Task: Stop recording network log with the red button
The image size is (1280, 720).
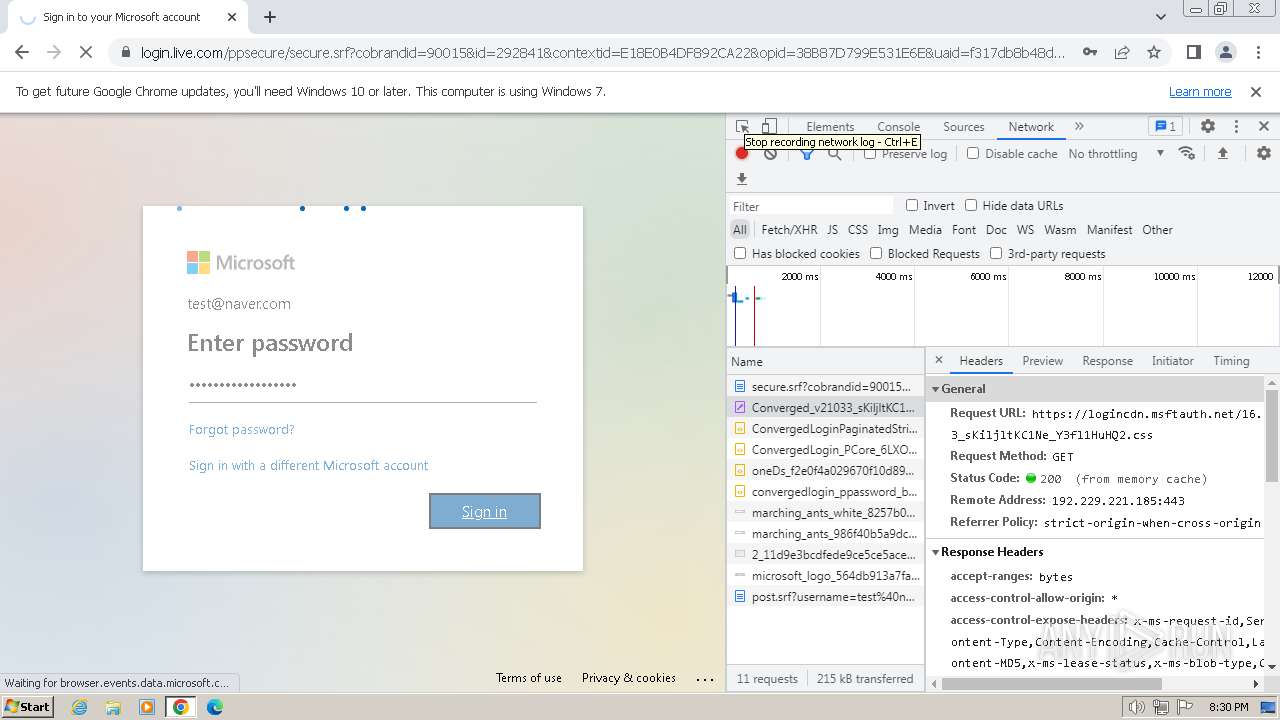Action: pyautogui.click(x=742, y=153)
